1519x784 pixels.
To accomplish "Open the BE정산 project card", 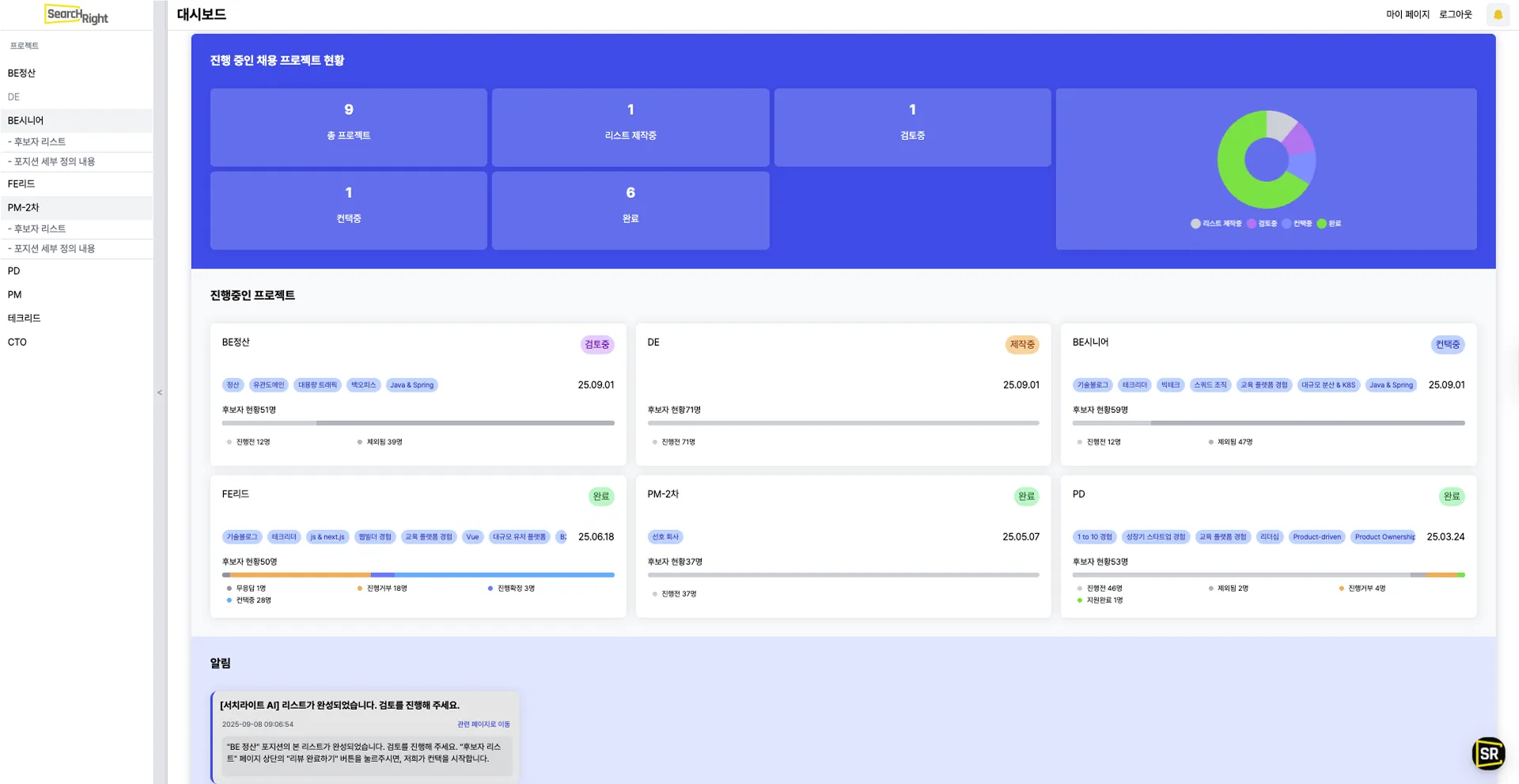I will [417, 393].
